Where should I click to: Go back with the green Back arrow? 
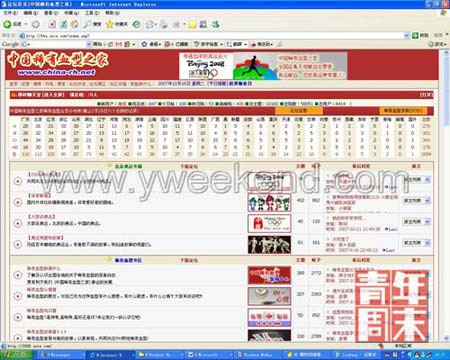(7, 24)
